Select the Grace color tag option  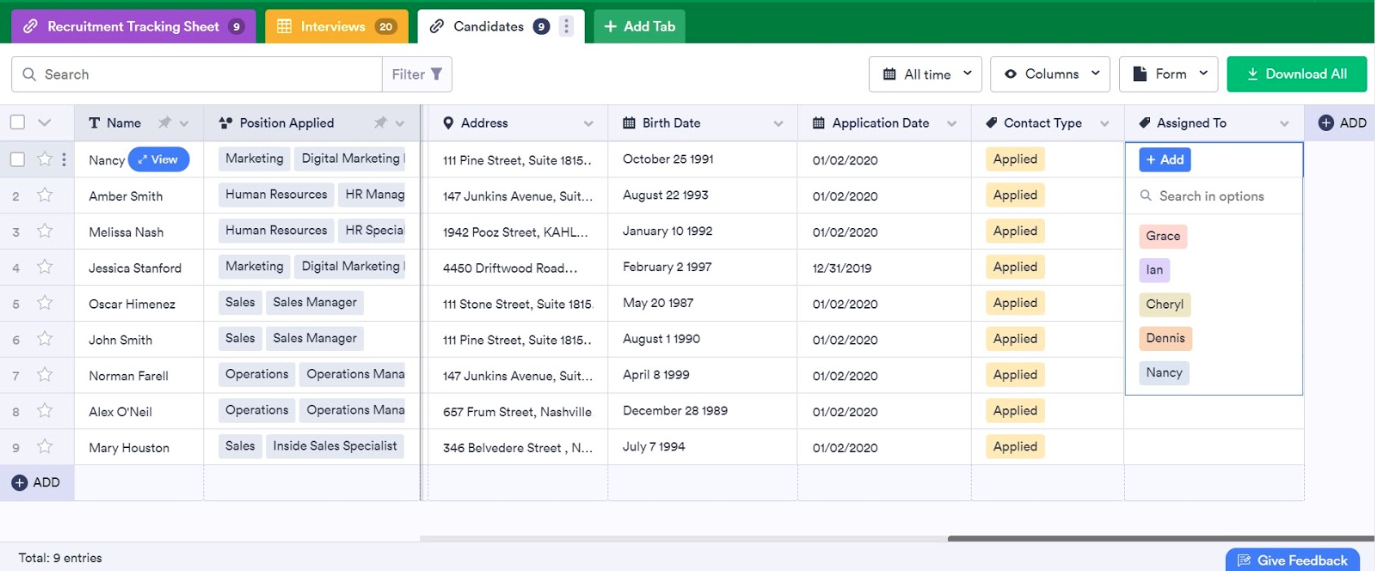click(1163, 236)
